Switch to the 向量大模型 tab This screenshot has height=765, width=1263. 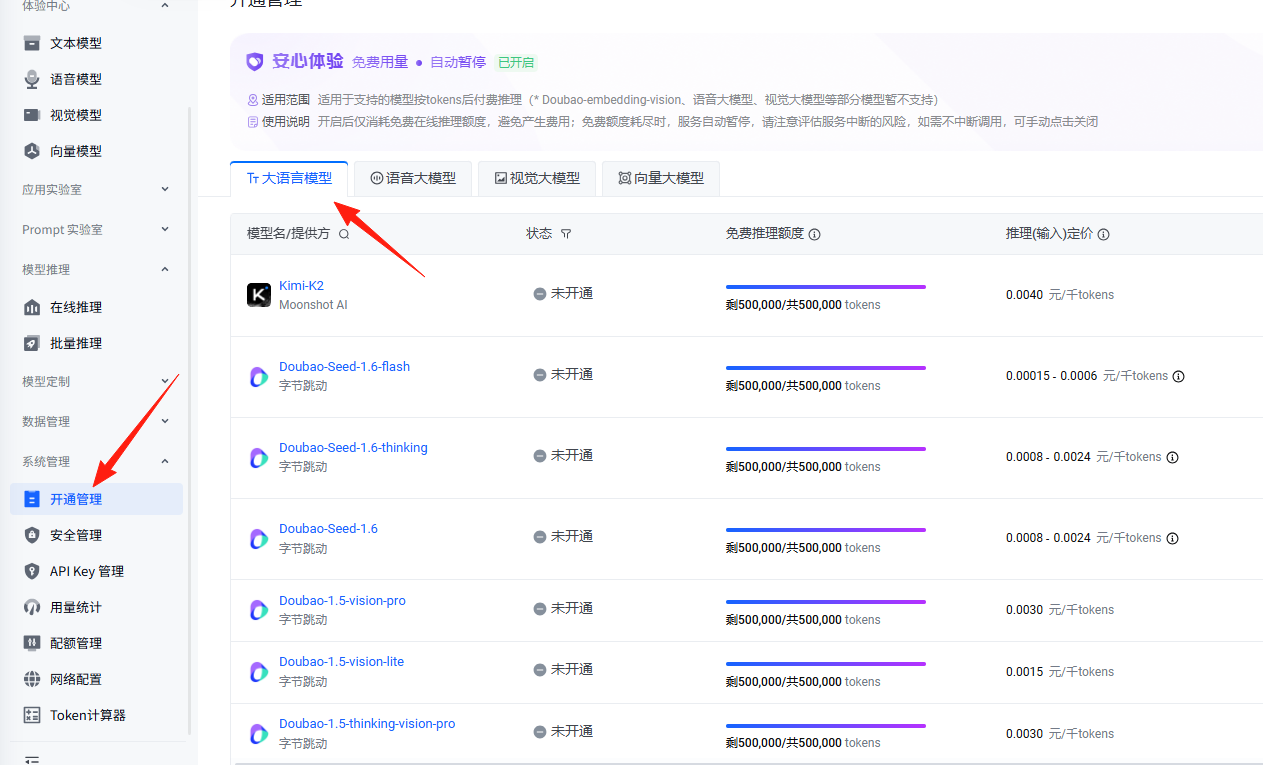coord(661,178)
